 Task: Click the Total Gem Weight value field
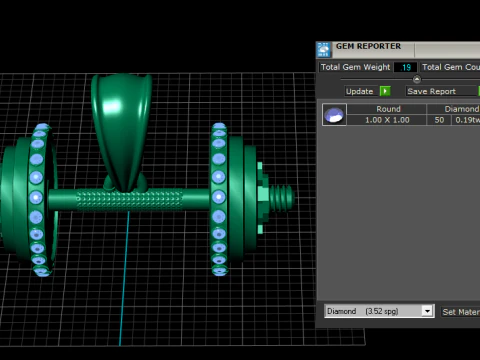(x=405, y=67)
